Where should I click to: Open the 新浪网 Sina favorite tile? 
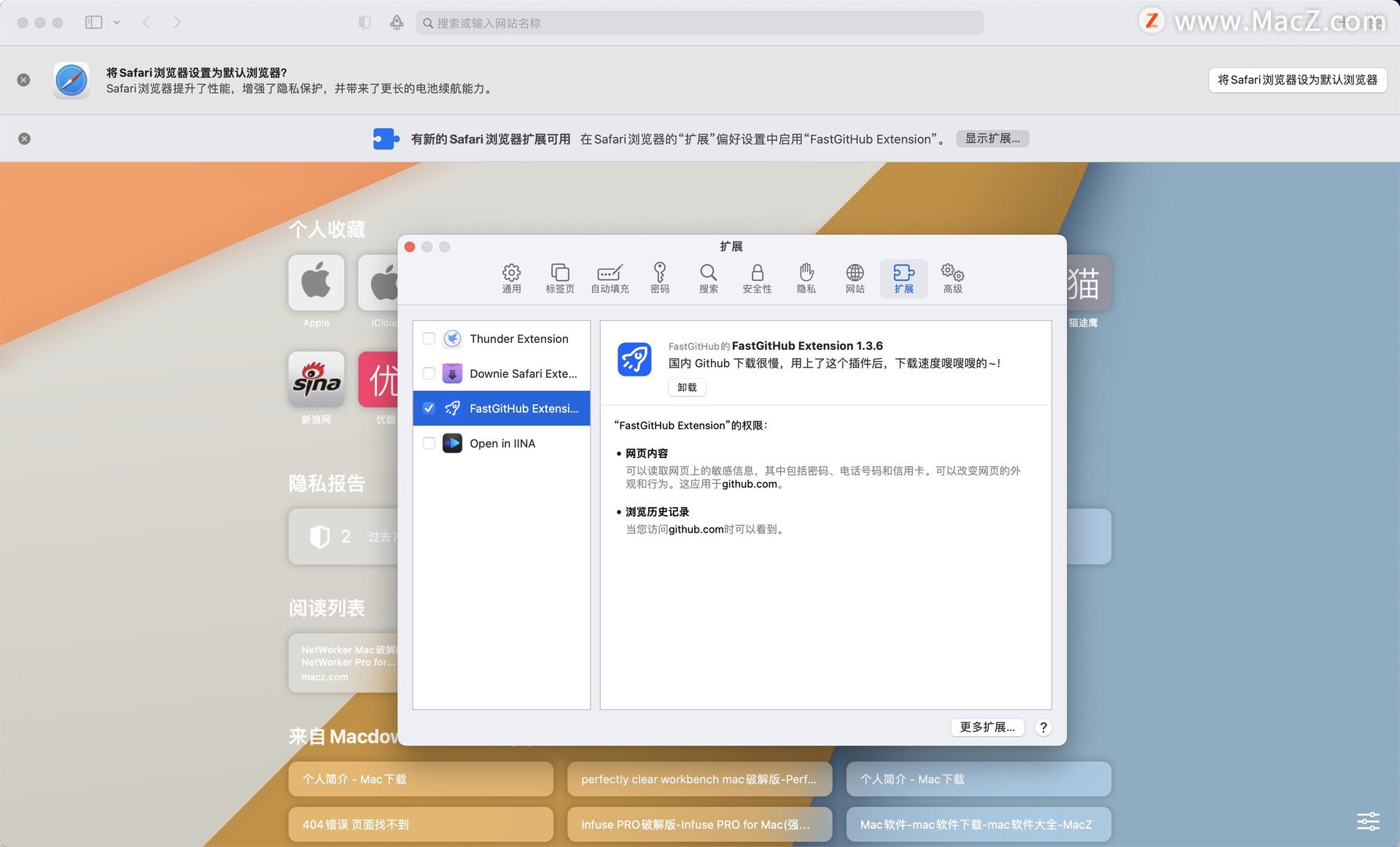point(316,379)
